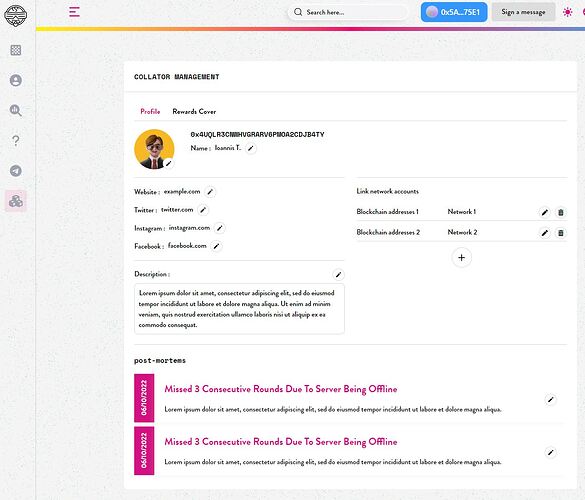Screen dimensions: 585x500
Task: Select the collator management cubes icon
Action: click(16, 201)
